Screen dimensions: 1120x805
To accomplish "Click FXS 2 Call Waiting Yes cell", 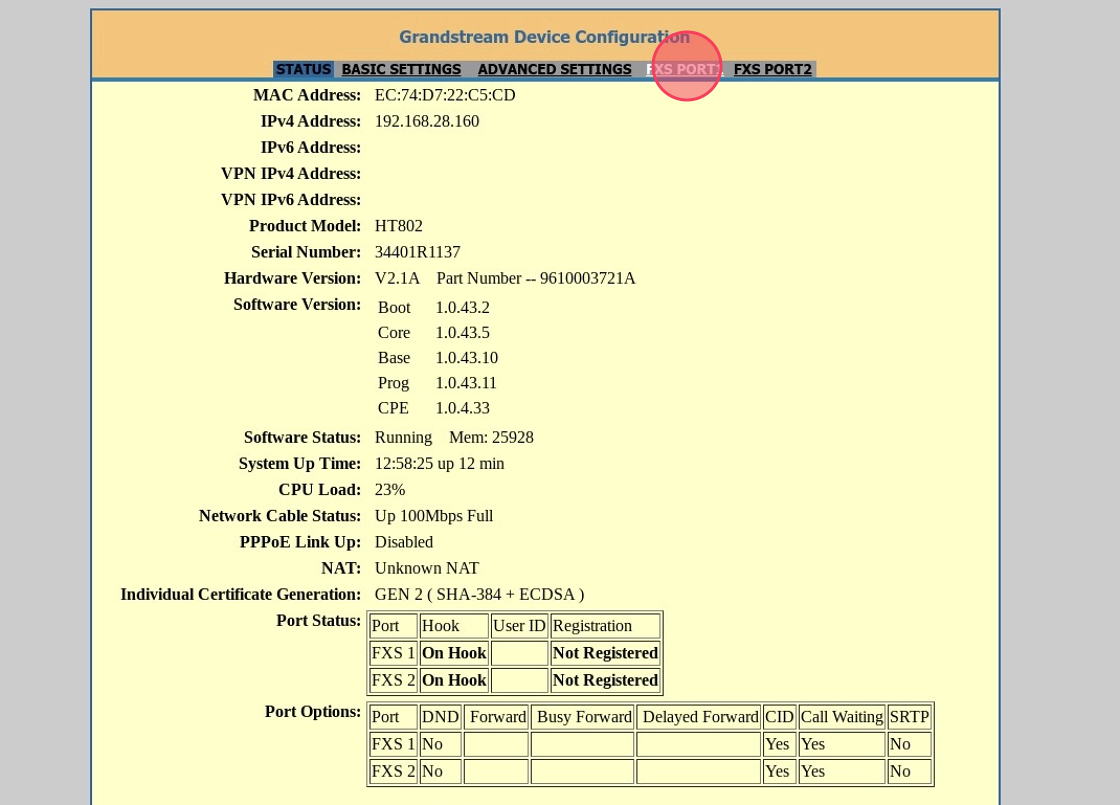I will [x=841, y=771].
